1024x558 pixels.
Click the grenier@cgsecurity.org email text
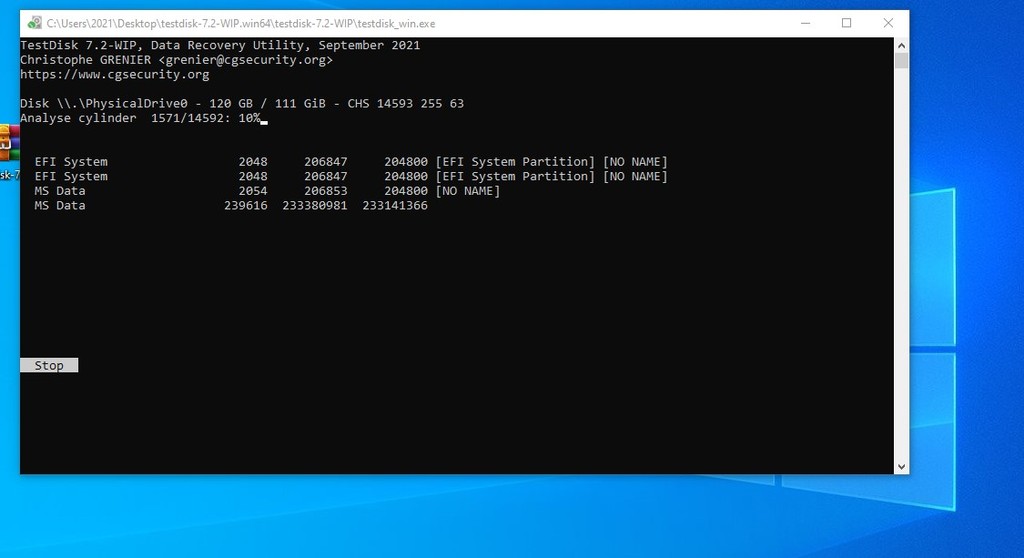(246, 60)
